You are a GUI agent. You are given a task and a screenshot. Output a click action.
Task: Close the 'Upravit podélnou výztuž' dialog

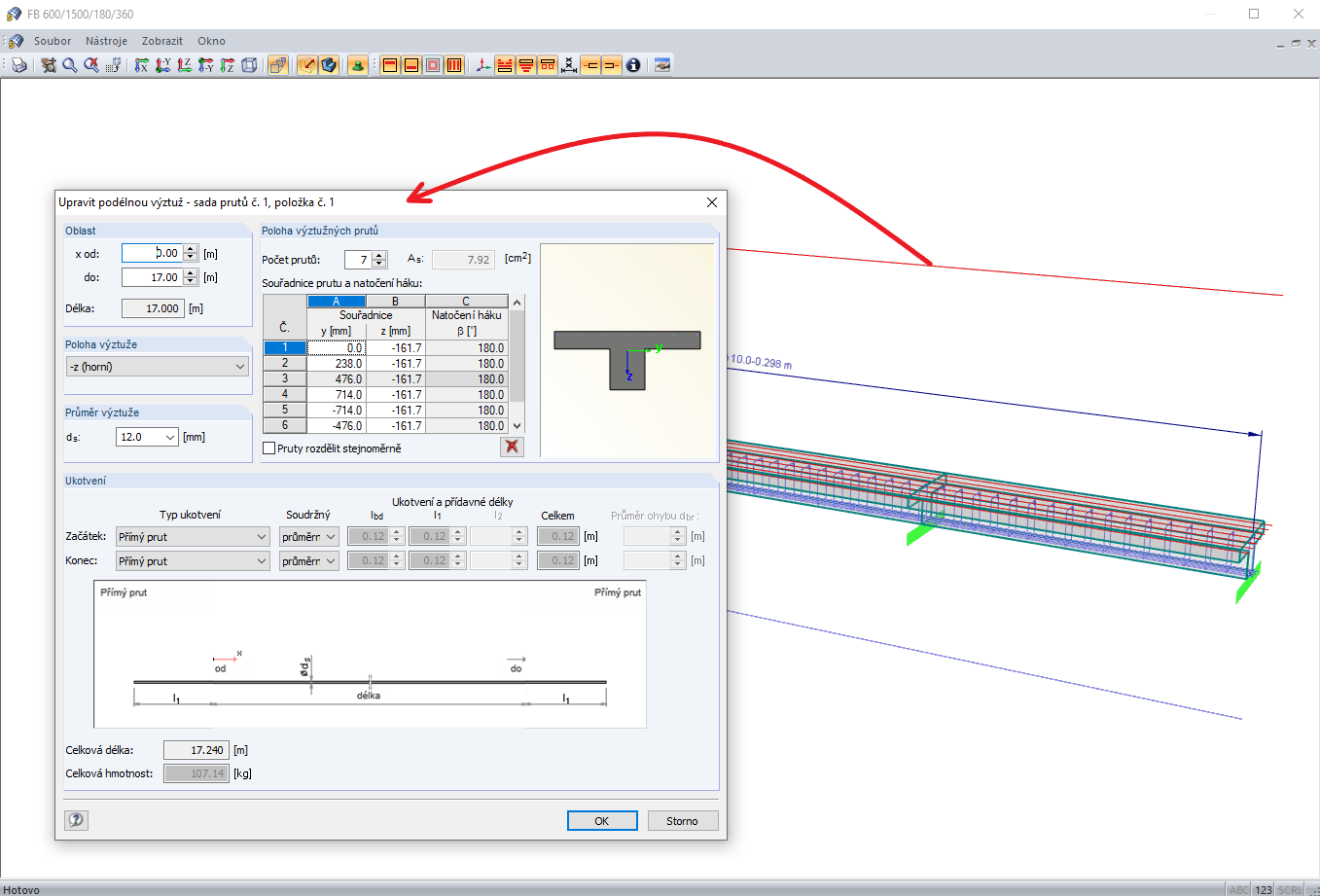[712, 202]
